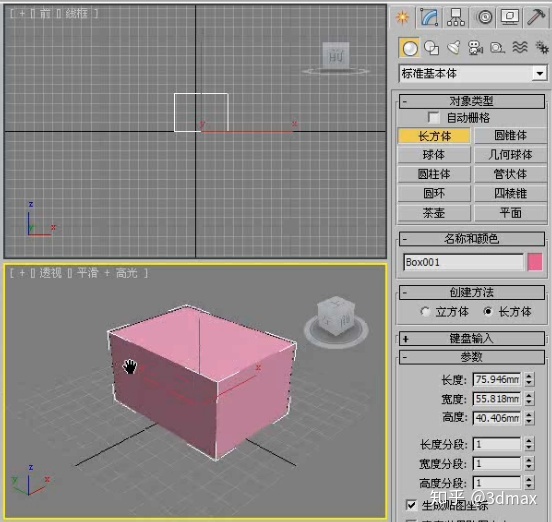552x522 pixels.
Task: Collapse the 创建方法 rollout
Action: (472, 293)
